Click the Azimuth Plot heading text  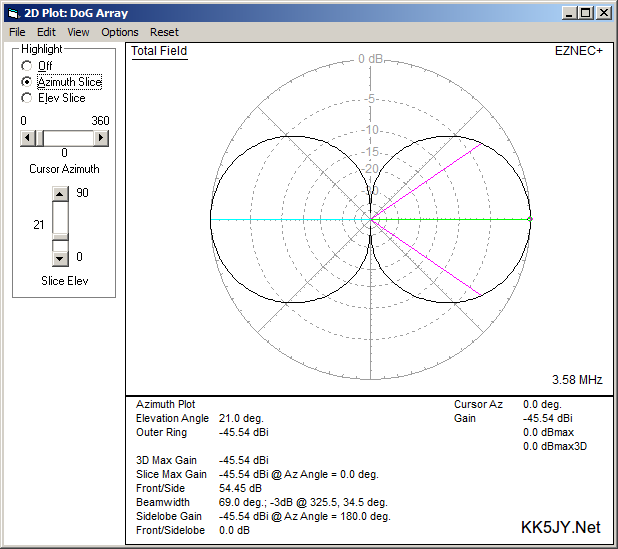[x=166, y=404]
